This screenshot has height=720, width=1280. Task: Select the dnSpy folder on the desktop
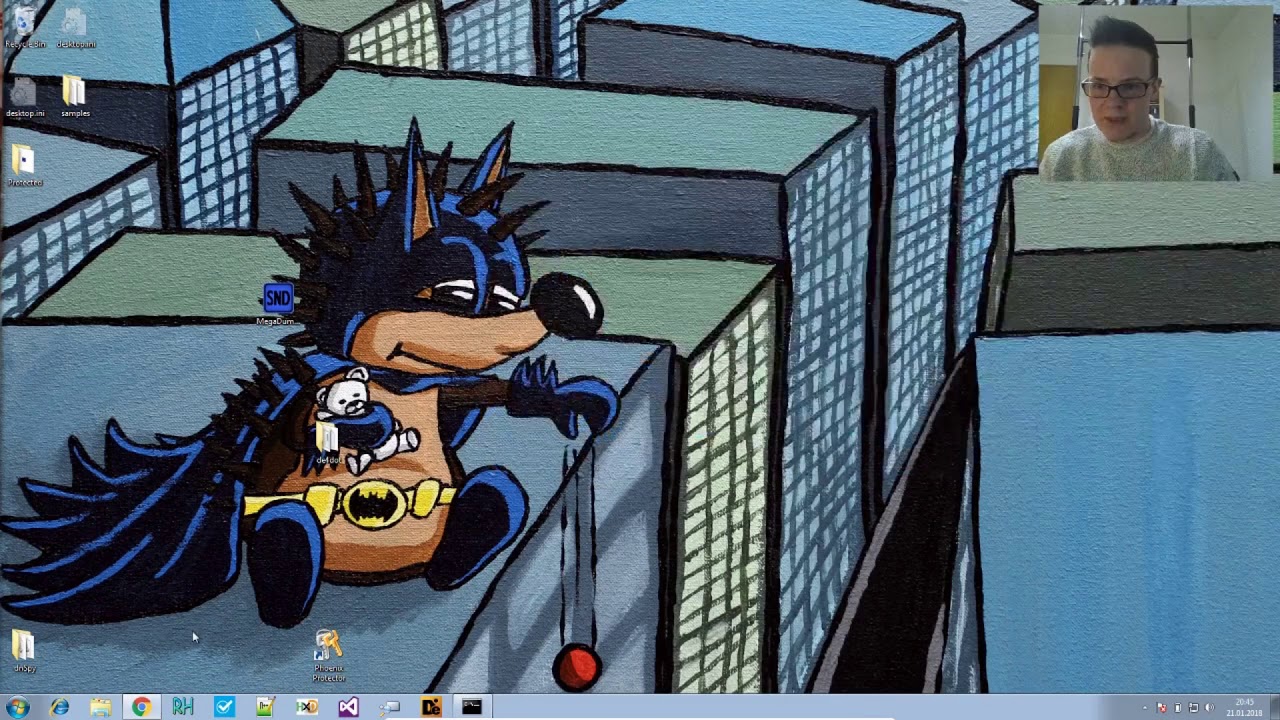click(24, 652)
